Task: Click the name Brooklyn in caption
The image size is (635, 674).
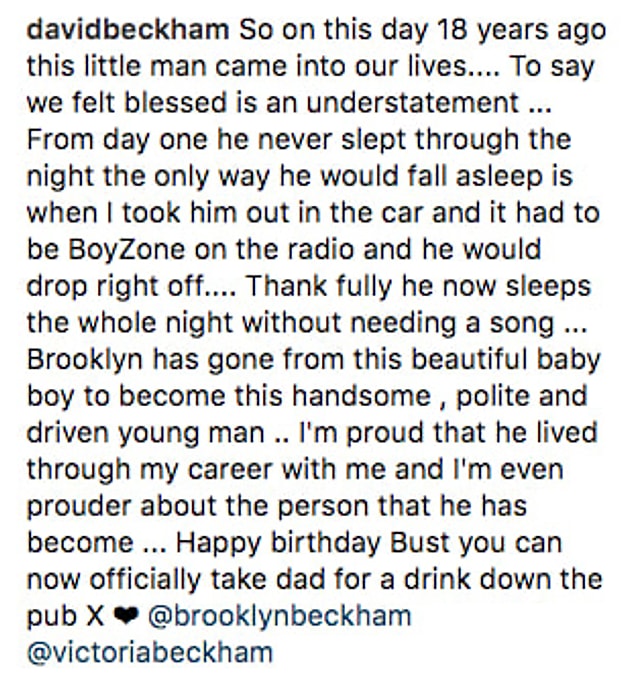Action: [85, 360]
